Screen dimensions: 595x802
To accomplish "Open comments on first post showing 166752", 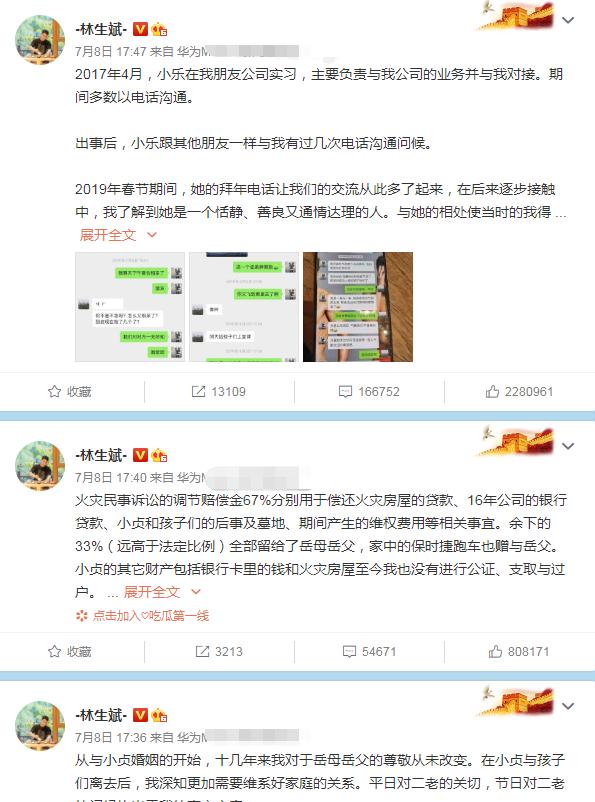I will [369, 392].
